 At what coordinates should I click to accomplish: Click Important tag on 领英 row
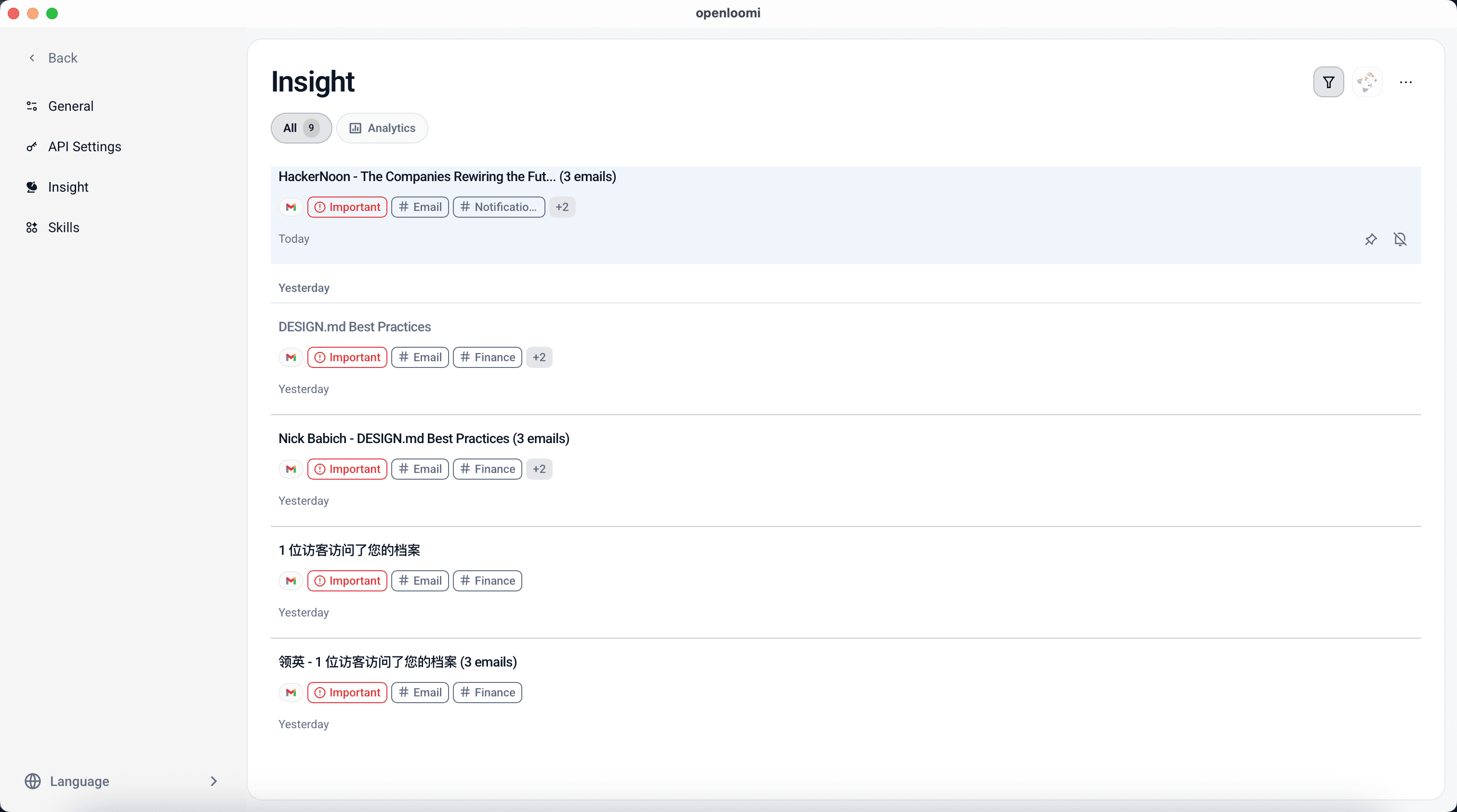point(347,692)
